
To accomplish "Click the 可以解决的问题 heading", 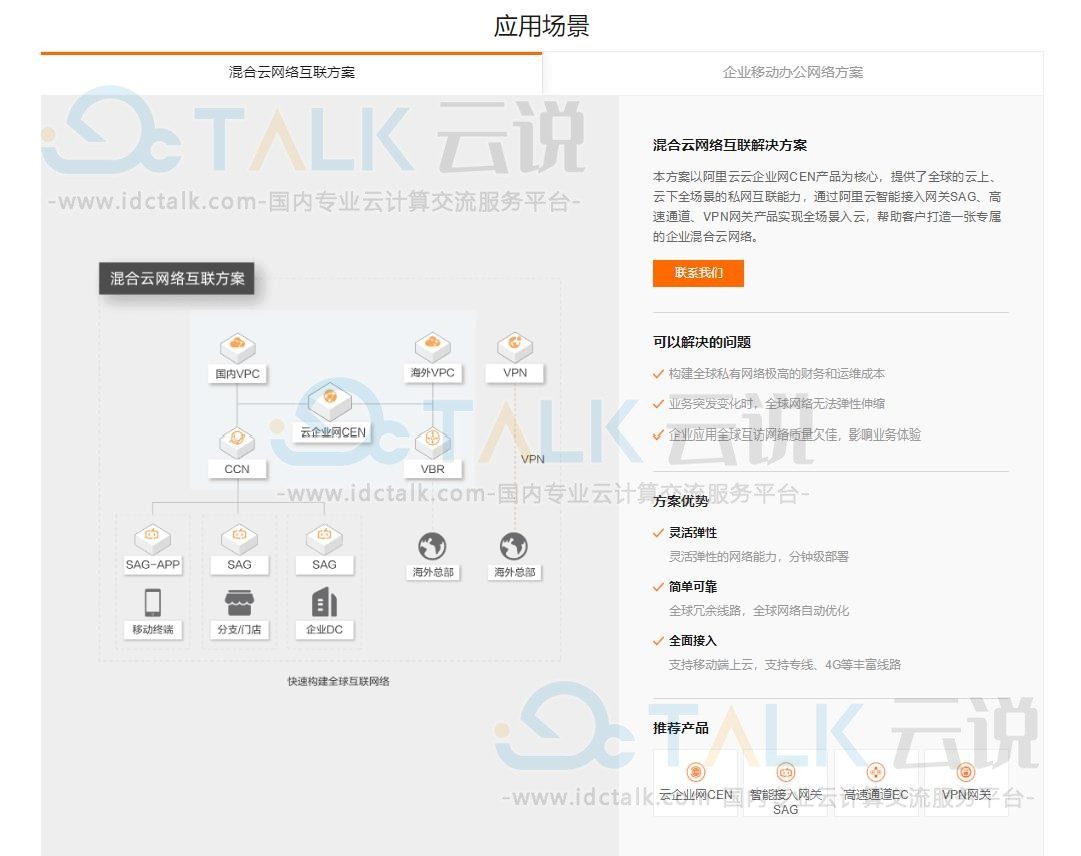I will [702, 342].
